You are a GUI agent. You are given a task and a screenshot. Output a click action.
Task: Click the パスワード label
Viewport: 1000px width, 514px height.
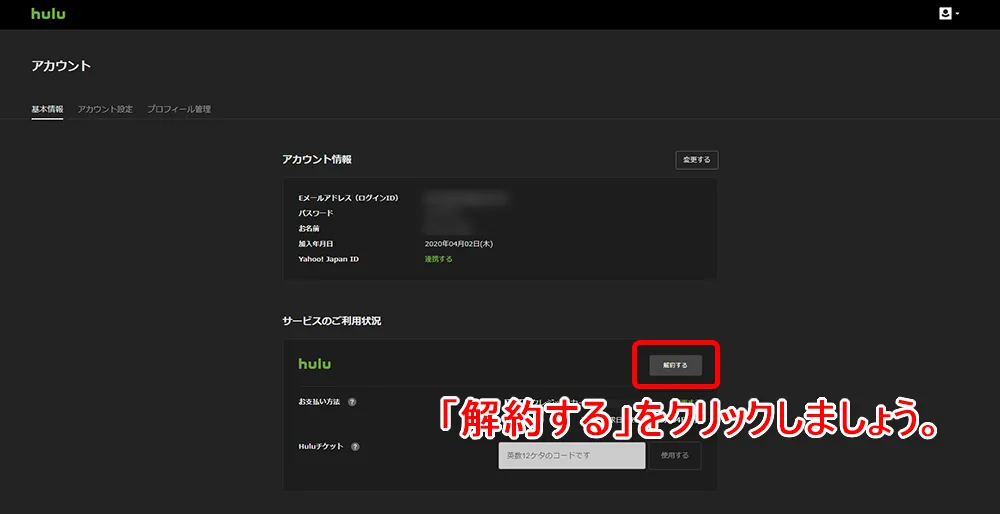pos(316,213)
